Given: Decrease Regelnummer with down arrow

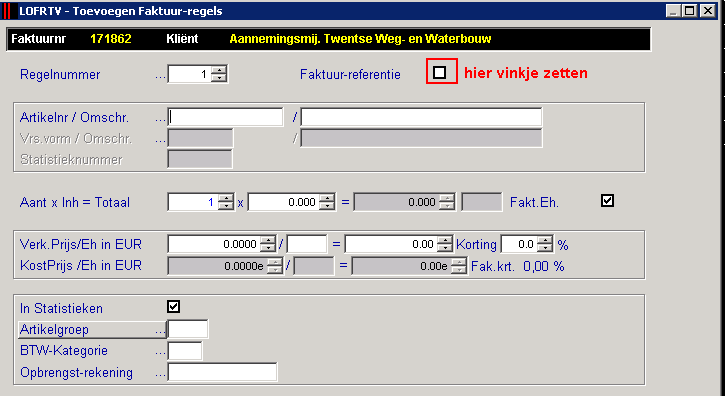Looking at the screenshot, I should pos(219,78).
